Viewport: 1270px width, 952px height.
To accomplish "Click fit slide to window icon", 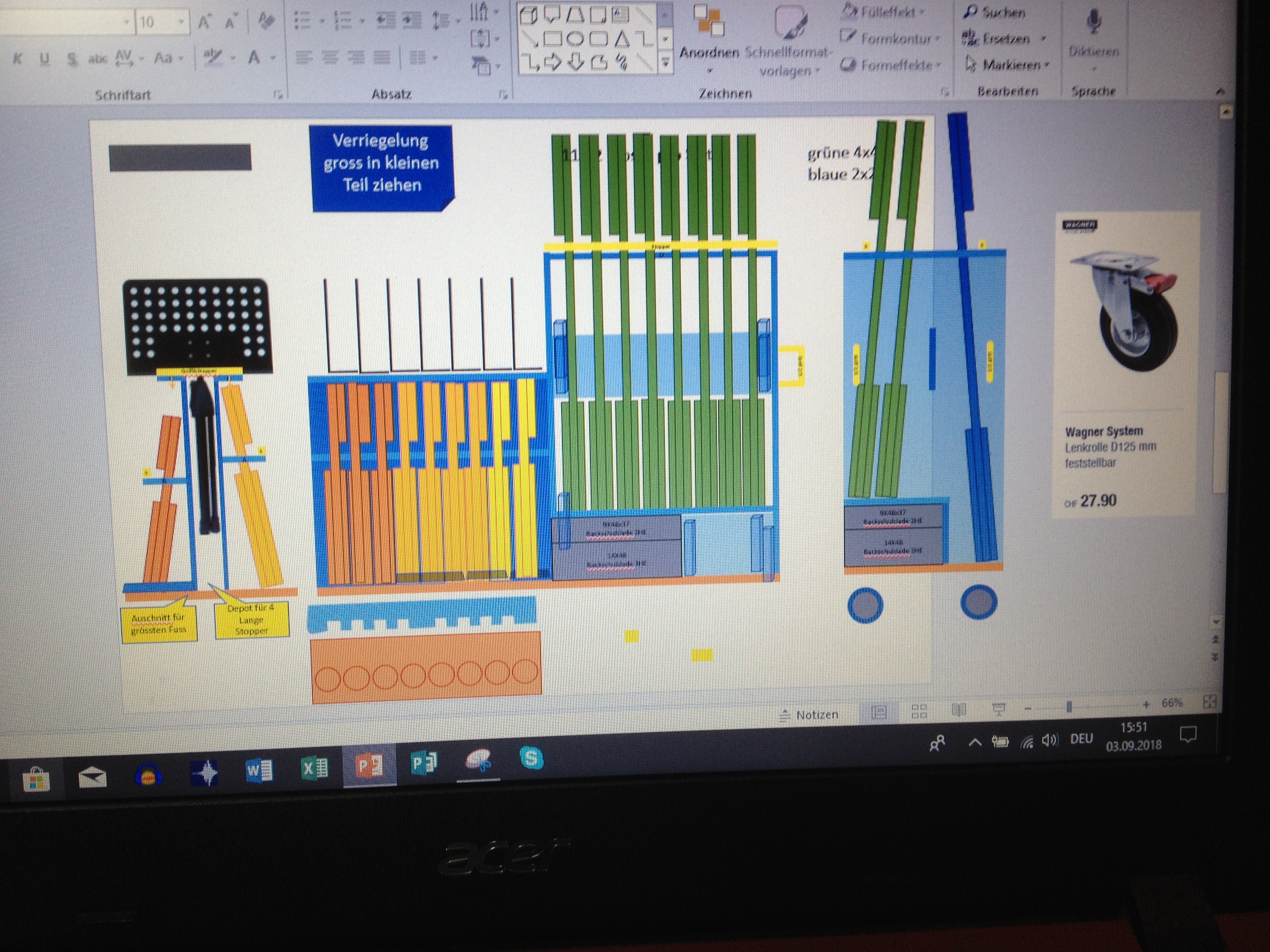I will (1210, 701).
